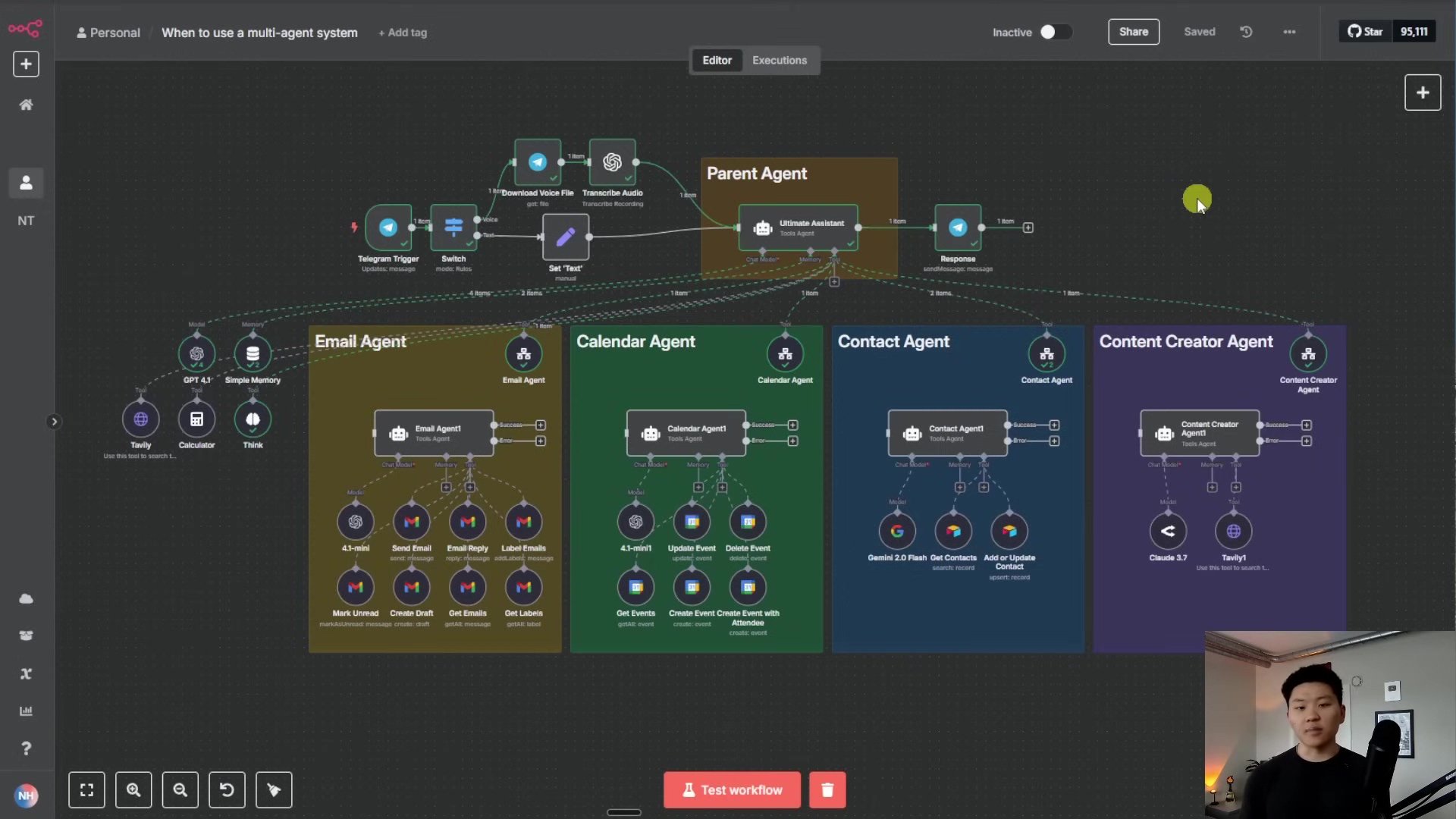Click the Claude 3.7 model node
1456x819 pixels.
pyautogui.click(x=1168, y=532)
